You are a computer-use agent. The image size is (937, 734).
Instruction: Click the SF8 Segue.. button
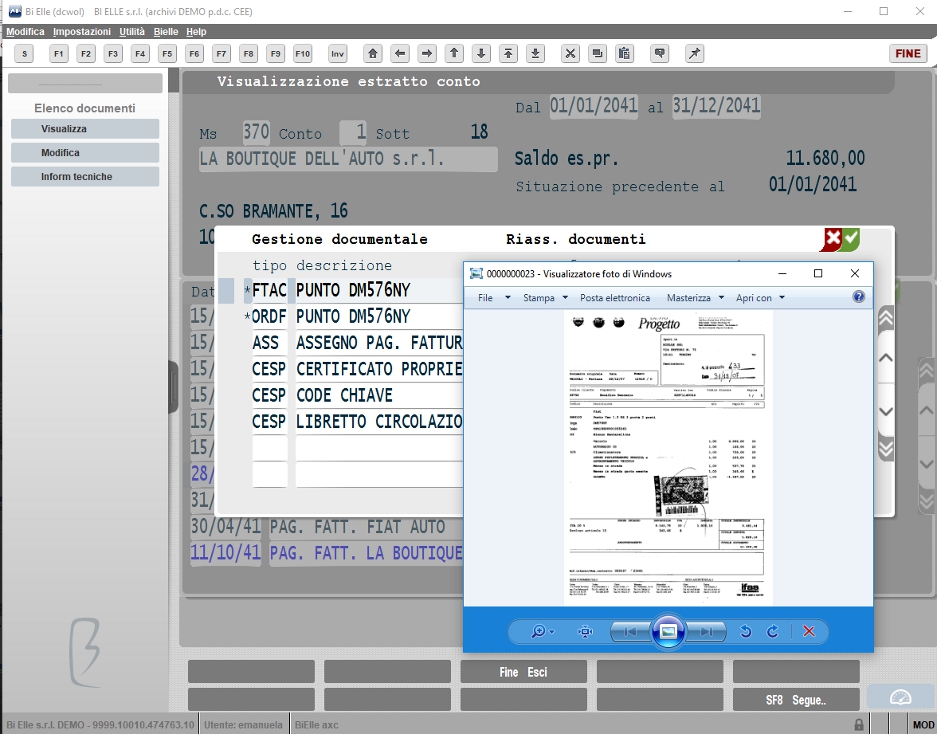(796, 699)
